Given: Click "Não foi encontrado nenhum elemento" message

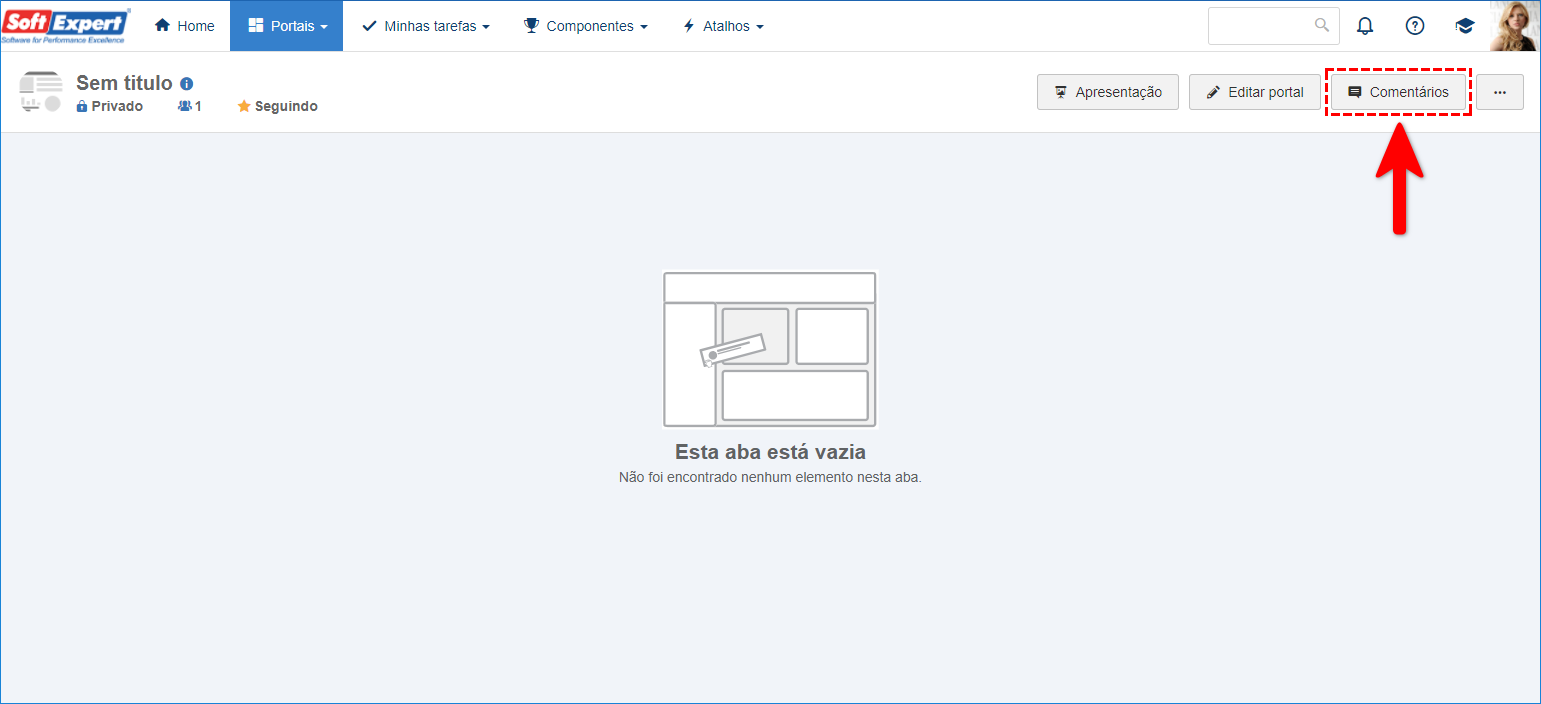Looking at the screenshot, I should coord(770,477).
